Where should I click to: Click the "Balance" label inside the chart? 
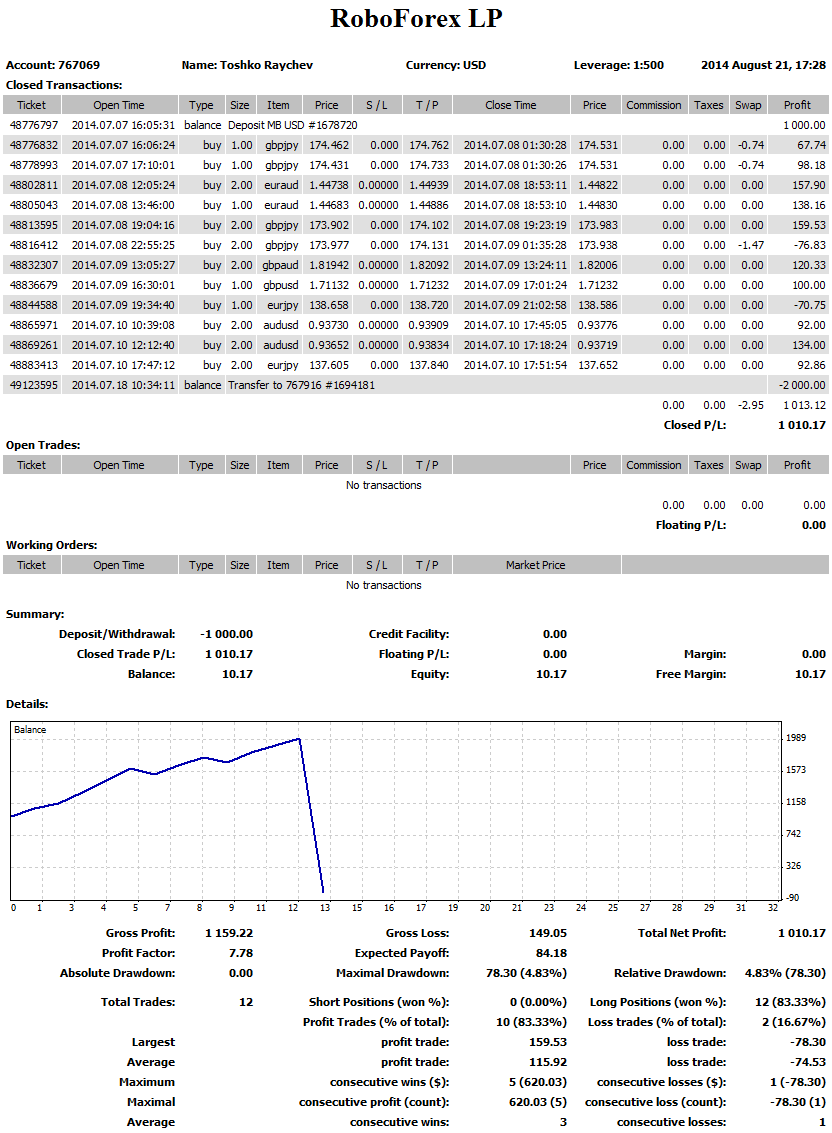click(30, 730)
